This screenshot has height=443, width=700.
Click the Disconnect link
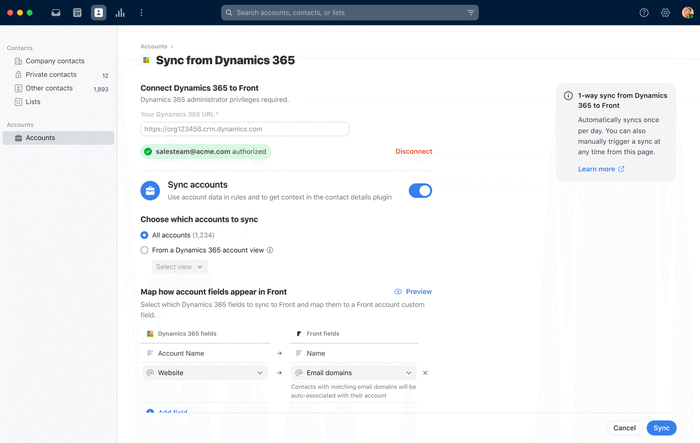[x=413, y=151]
